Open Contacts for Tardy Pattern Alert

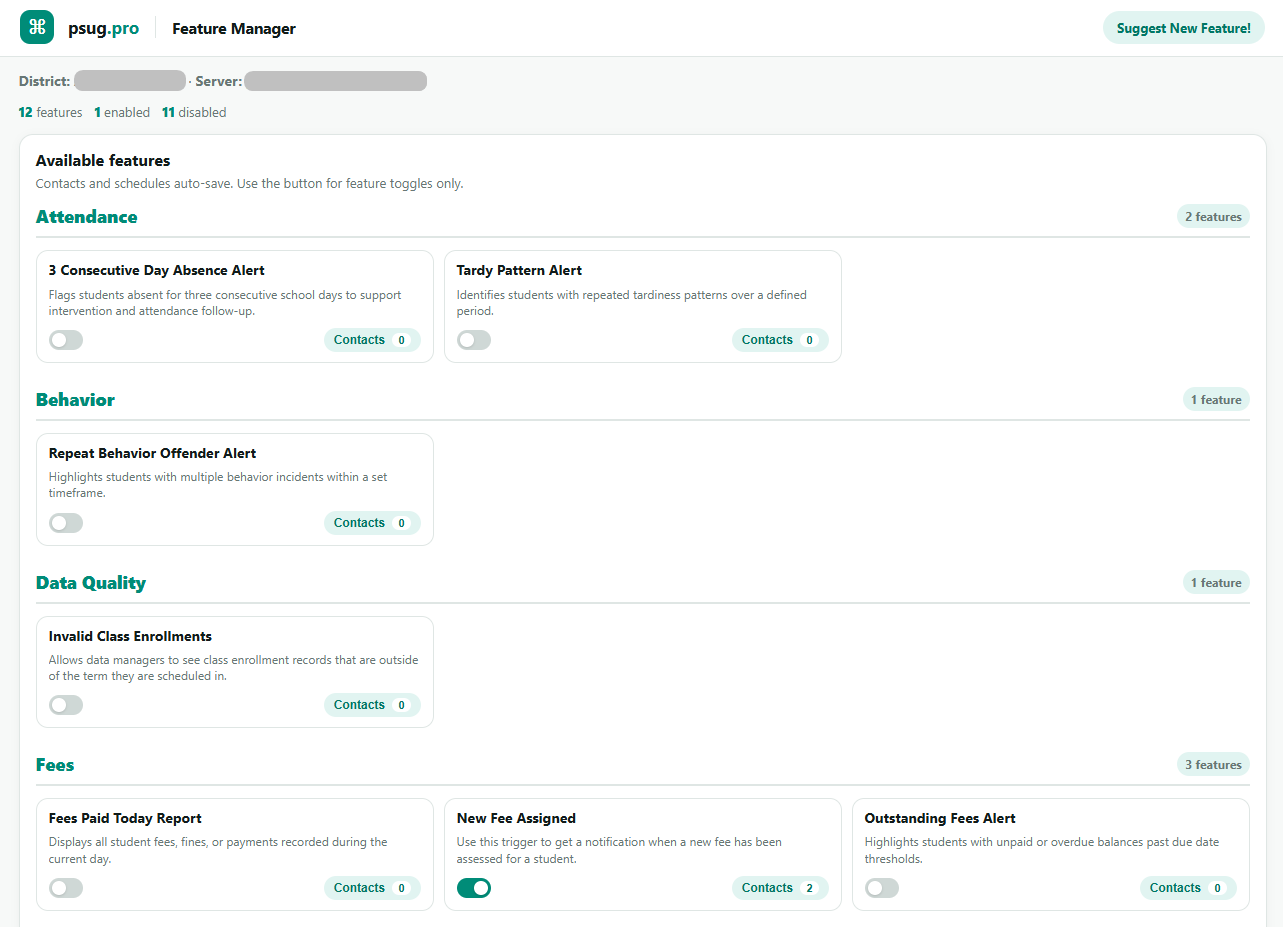coord(780,340)
